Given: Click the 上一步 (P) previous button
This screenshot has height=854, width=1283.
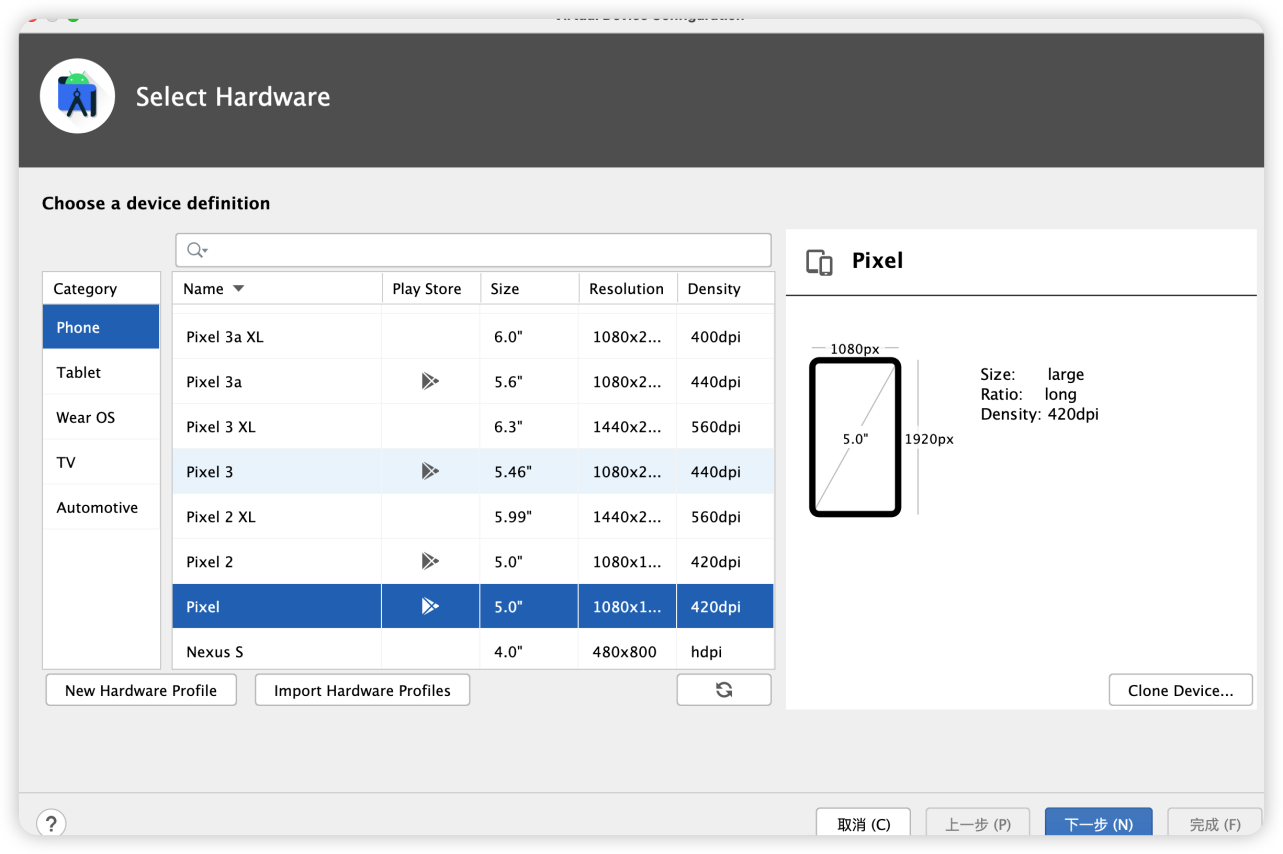Looking at the screenshot, I should point(978,824).
